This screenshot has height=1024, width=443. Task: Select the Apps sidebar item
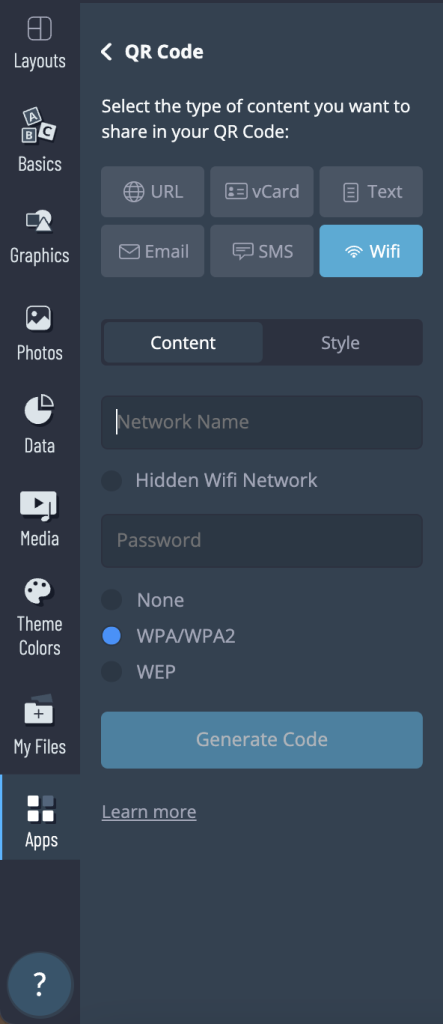40,817
